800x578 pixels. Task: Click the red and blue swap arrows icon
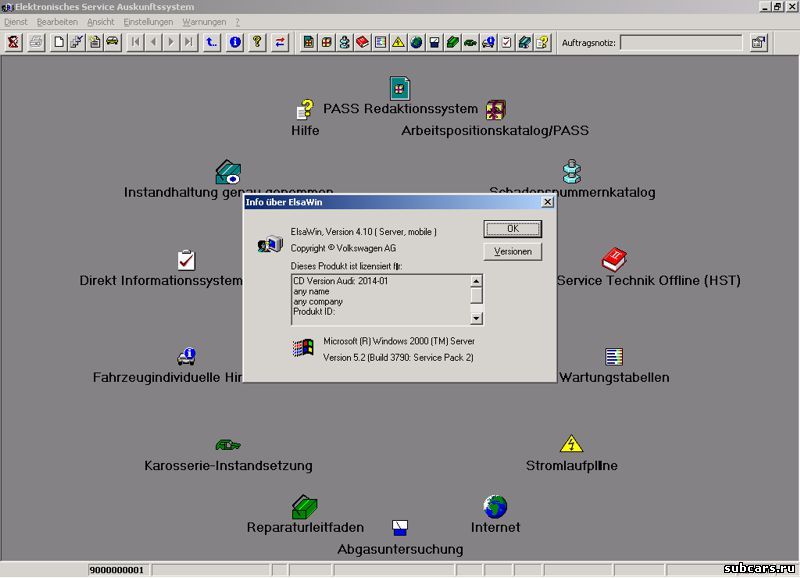point(280,42)
